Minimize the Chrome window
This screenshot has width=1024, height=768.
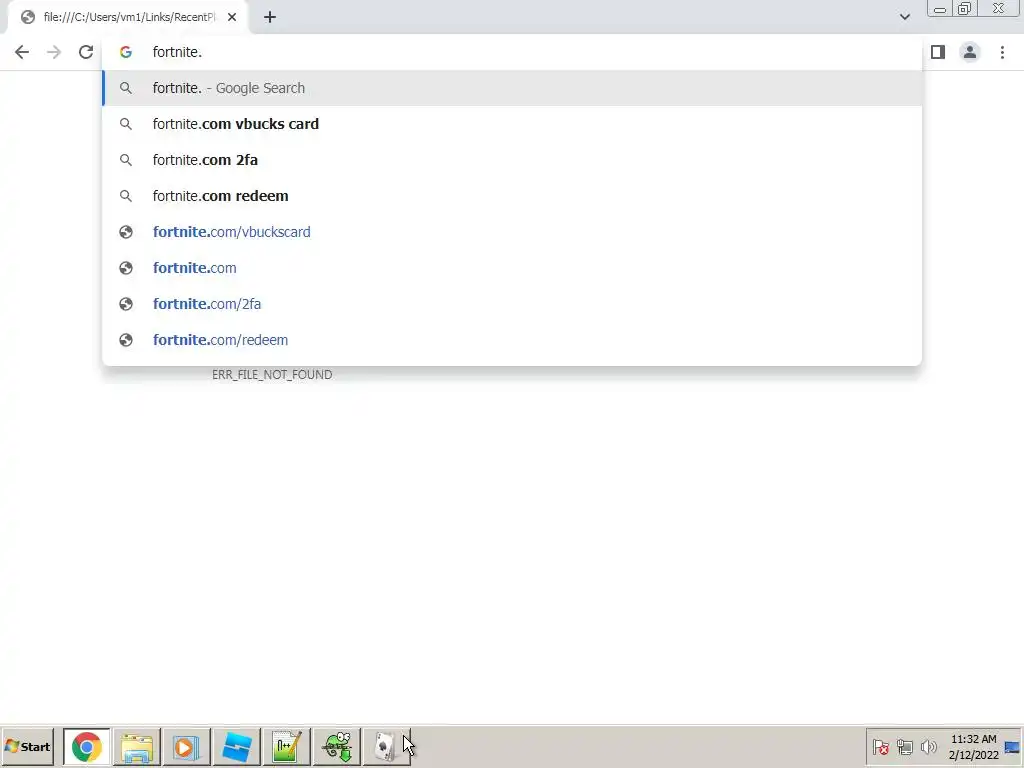(x=940, y=8)
